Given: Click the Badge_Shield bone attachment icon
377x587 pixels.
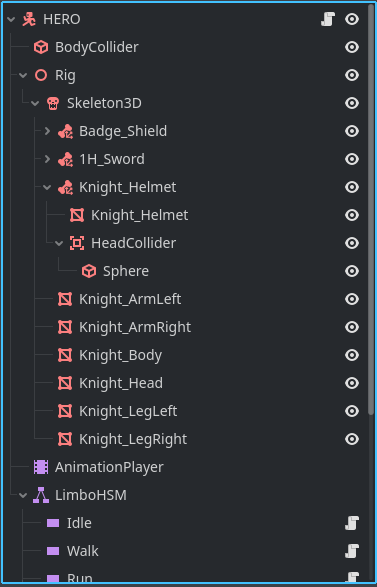Looking at the screenshot, I should point(65,131).
